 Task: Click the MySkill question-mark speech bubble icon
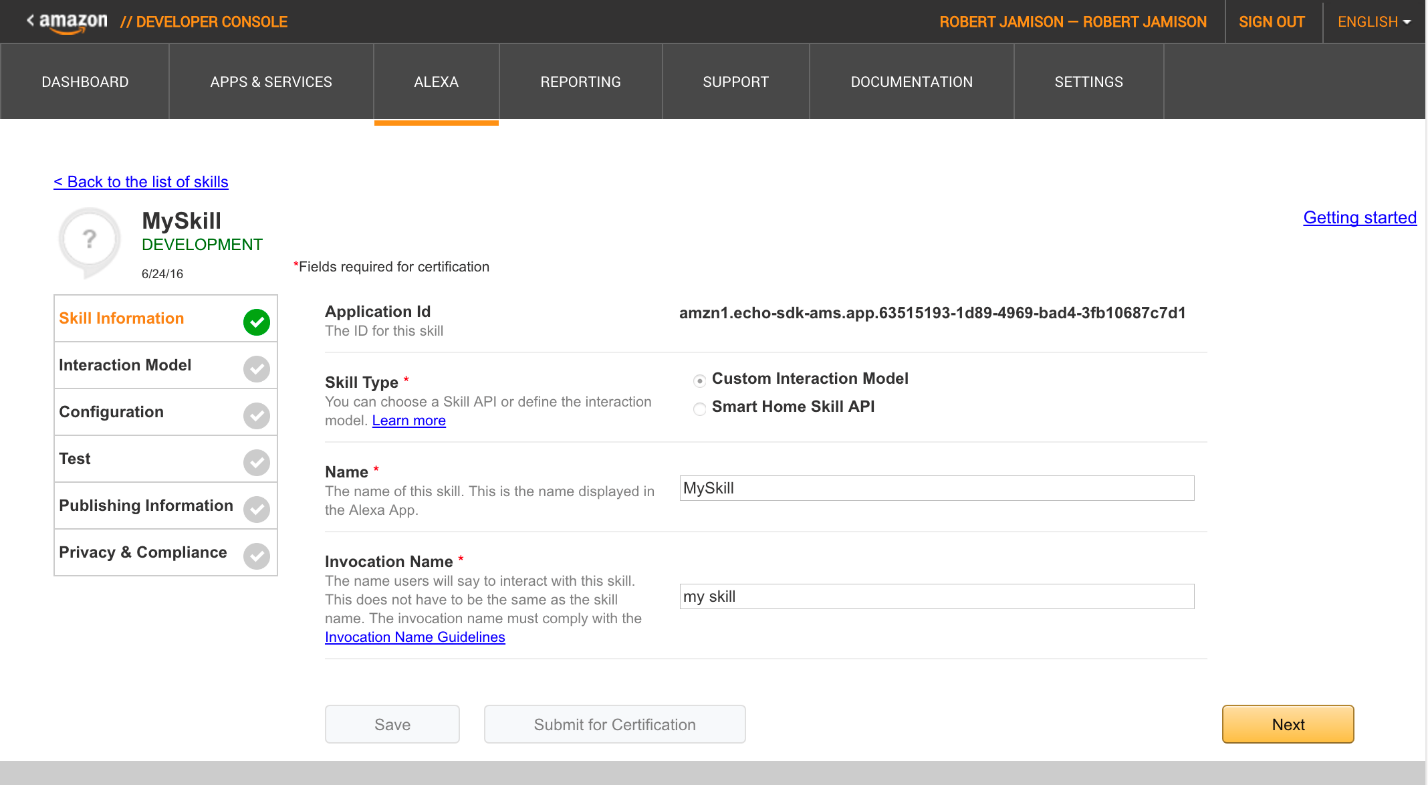pos(89,241)
